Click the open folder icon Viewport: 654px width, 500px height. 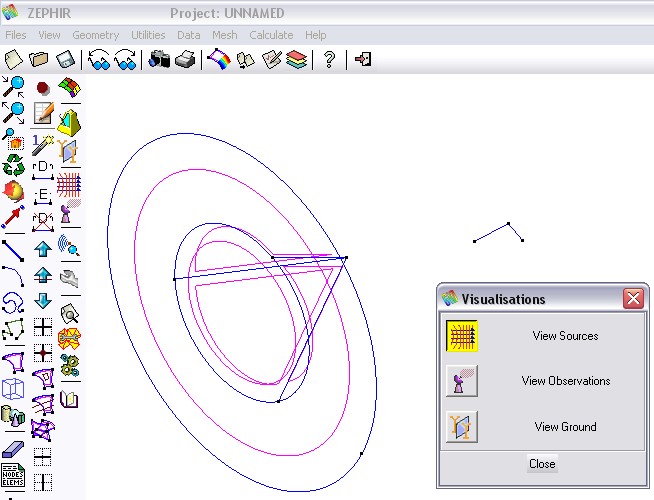tap(39, 60)
